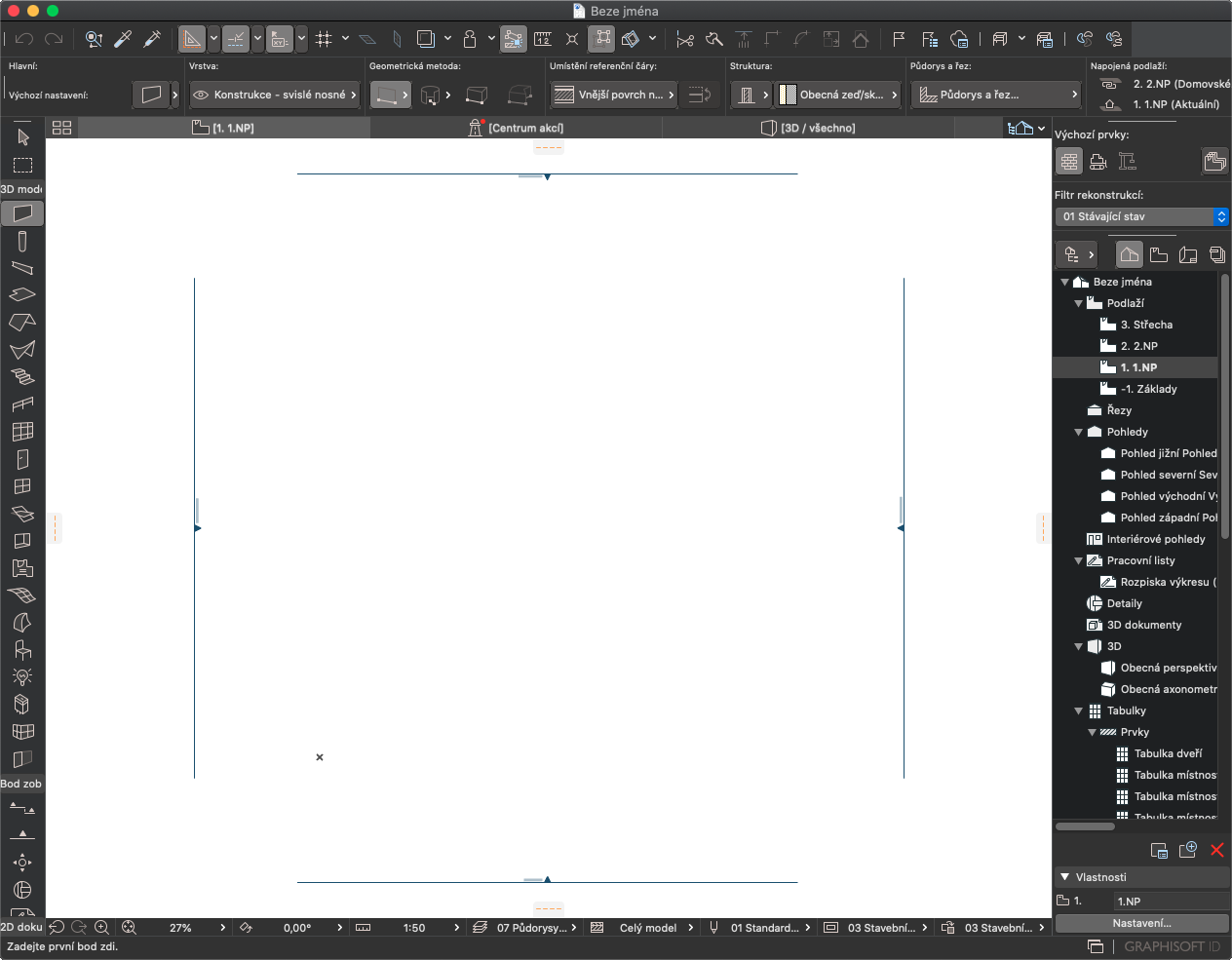The width and height of the screenshot is (1232, 960).
Task: Click the 1.NP name input field
Action: 1171,902
